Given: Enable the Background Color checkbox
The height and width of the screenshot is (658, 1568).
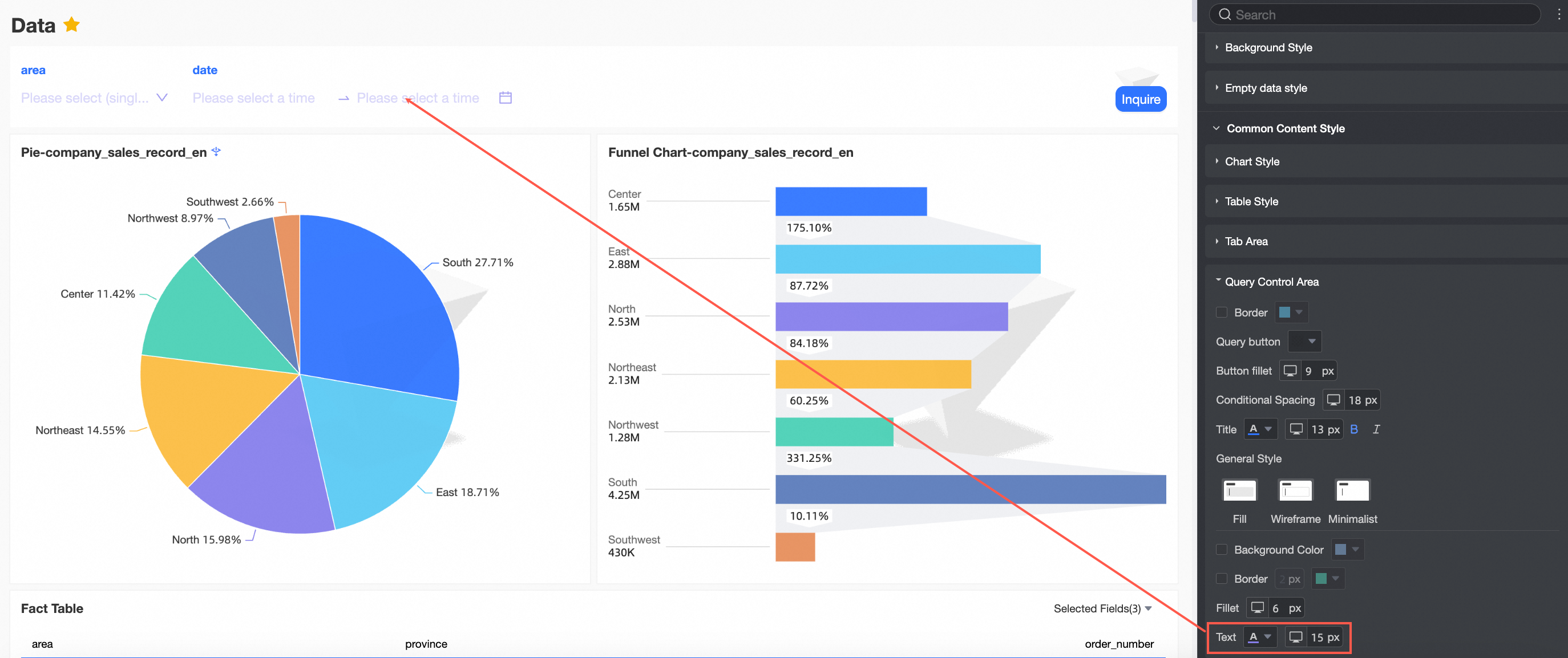Looking at the screenshot, I should point(1221,550).
